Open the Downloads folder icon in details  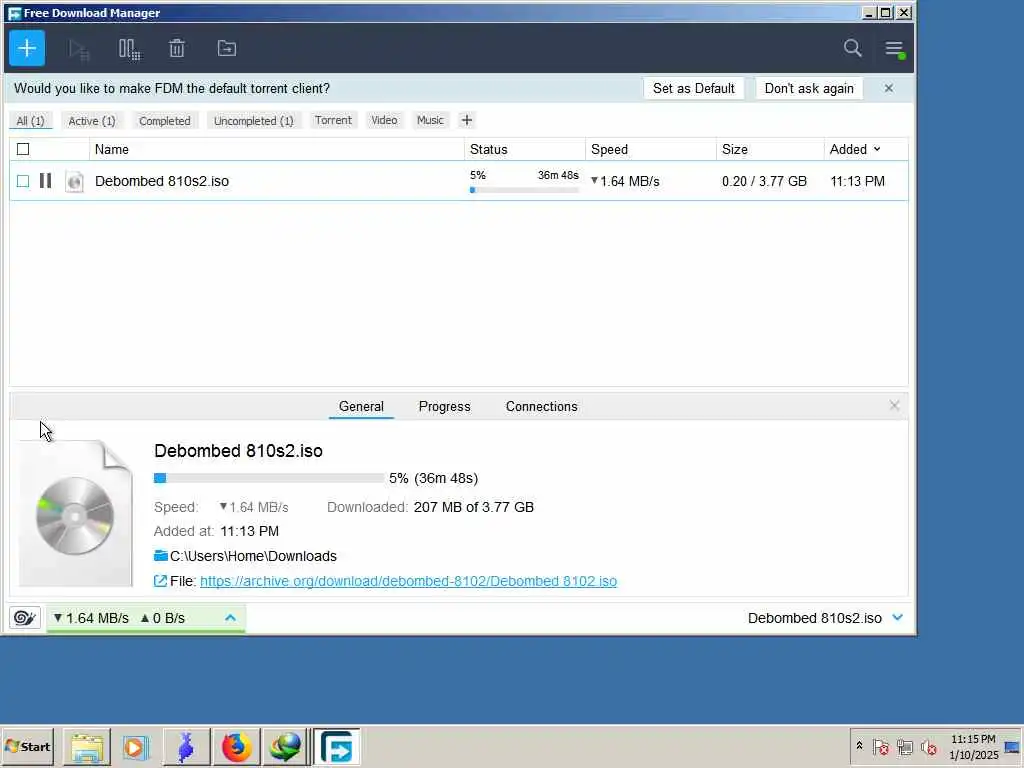tap(161, 556)
